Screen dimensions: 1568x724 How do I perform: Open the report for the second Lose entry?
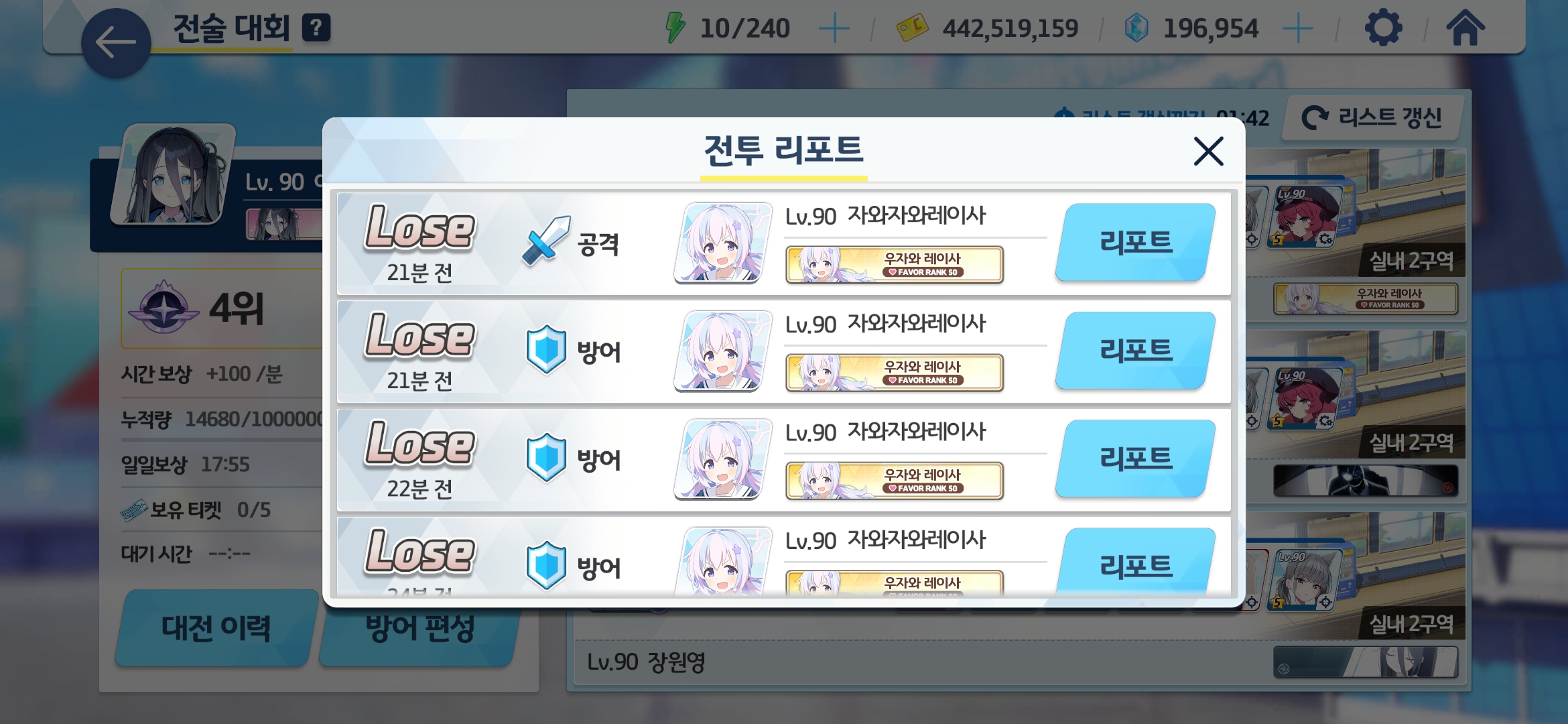pos(1136,351)
